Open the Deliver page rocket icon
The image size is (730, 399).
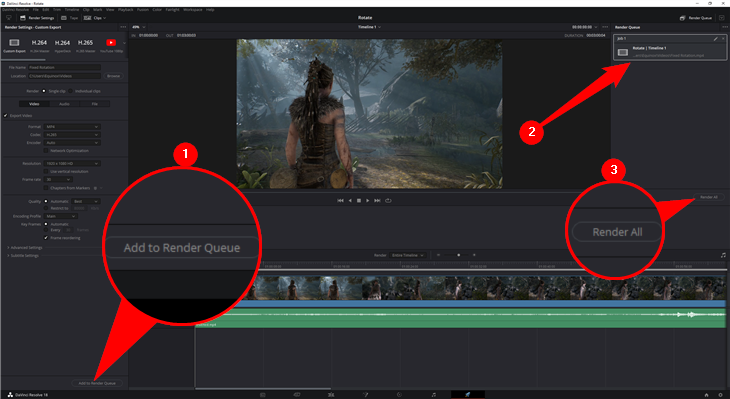pos(467,394)
